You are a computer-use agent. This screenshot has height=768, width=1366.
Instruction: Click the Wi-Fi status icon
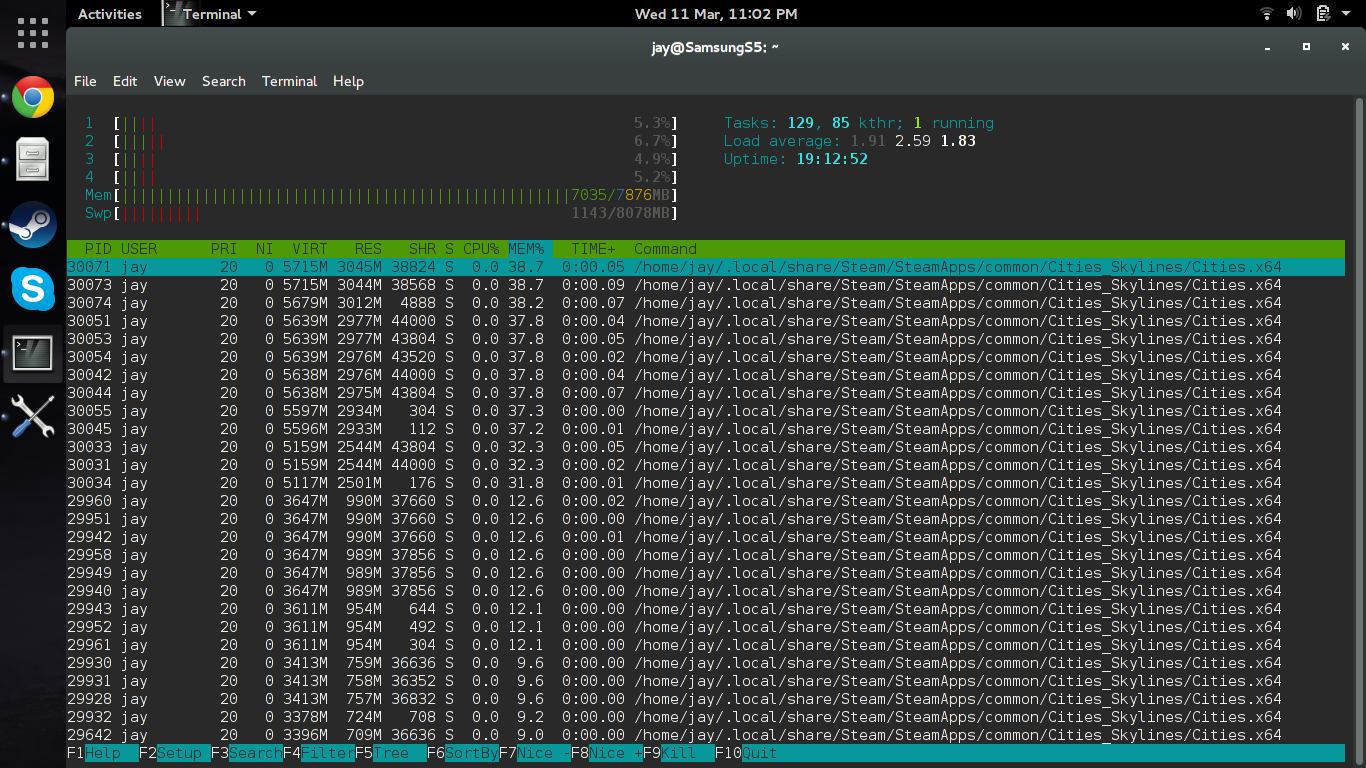(x=1267, y=14)
